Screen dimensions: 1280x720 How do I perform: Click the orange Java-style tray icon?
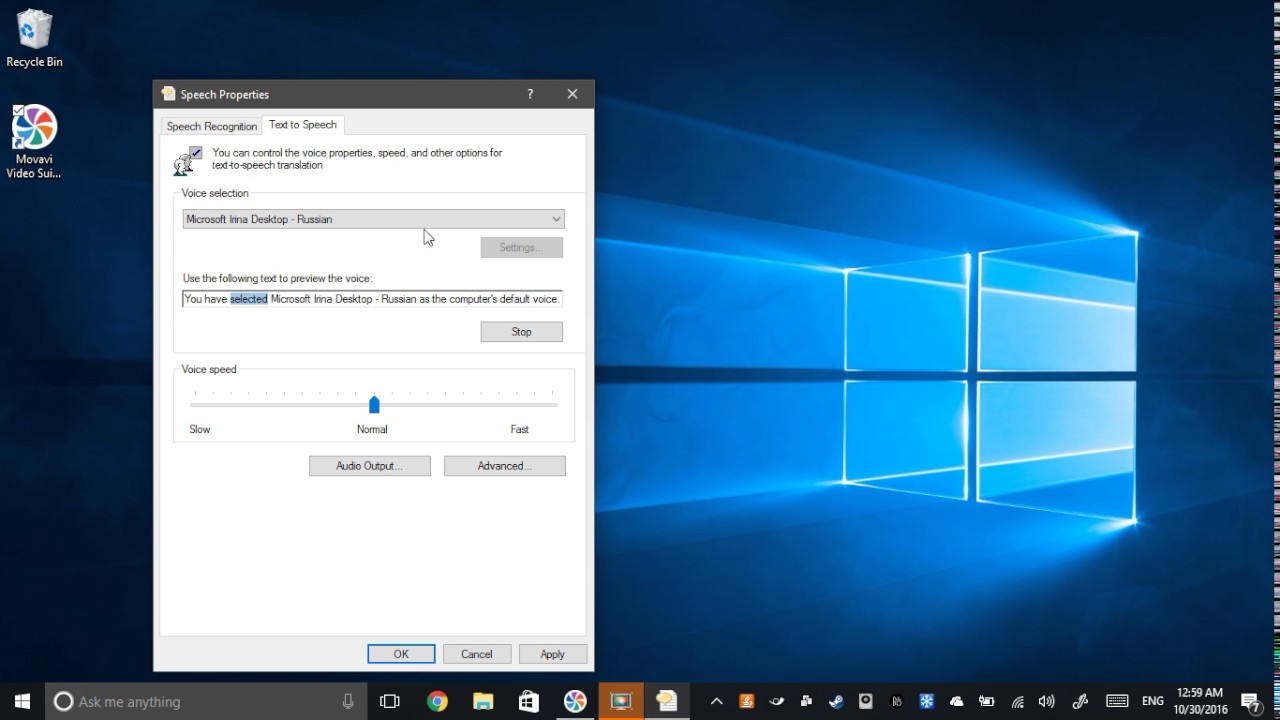pyautogui.click(x=746, y=701)
